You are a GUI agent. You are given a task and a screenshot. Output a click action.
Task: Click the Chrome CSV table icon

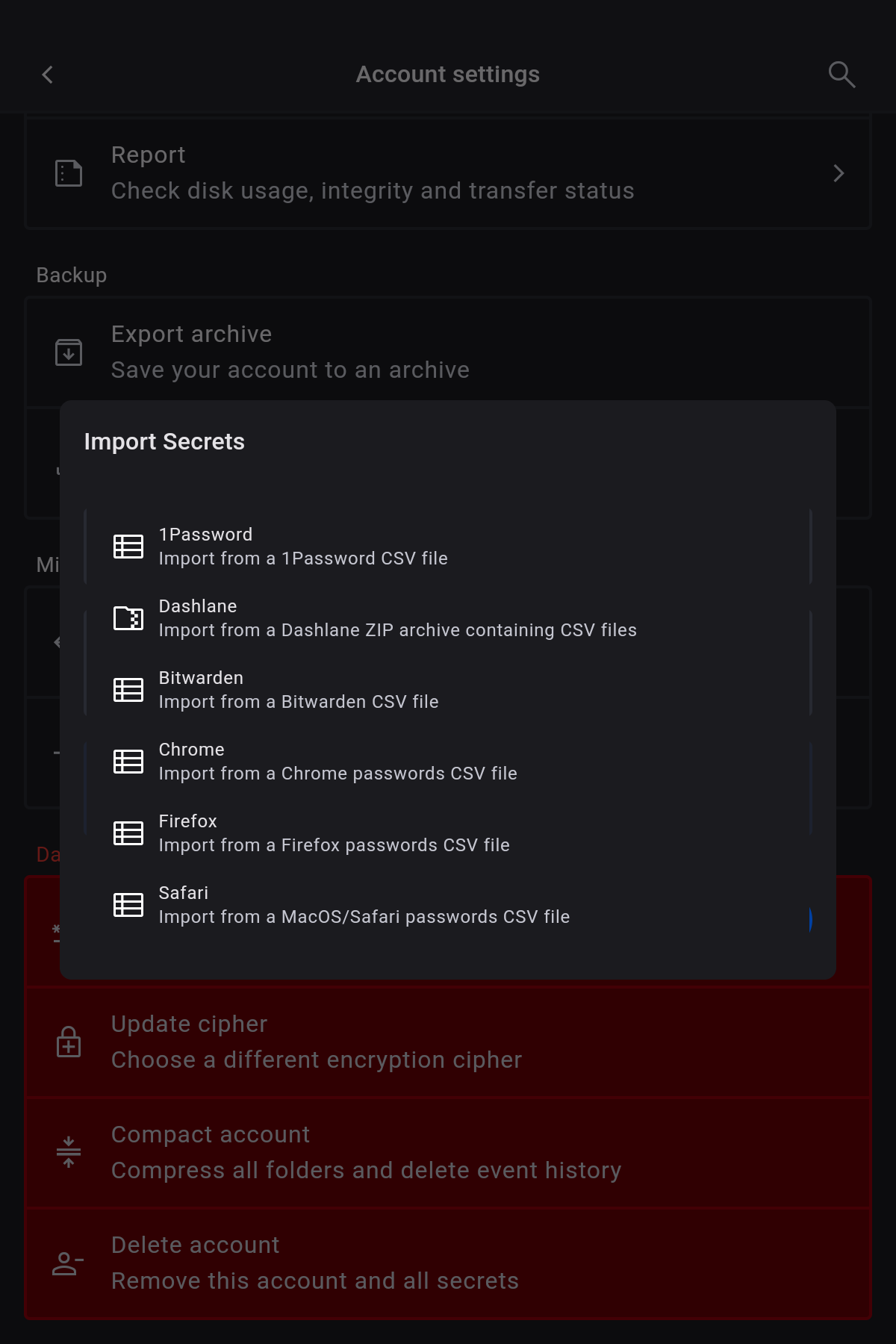click(128, 762)
